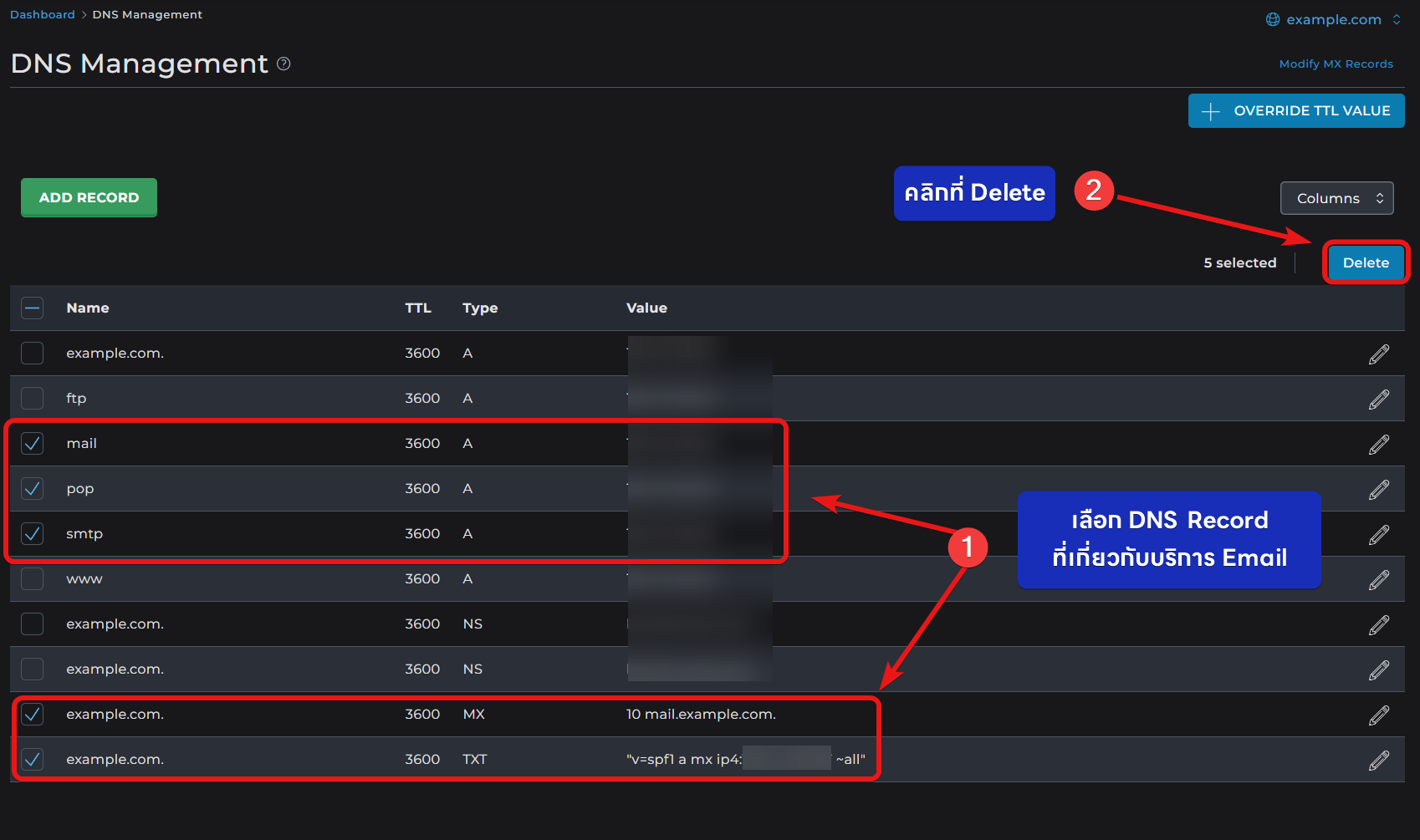Click pencil icon for mail record
The image size is (1420, 840).
coord(1379,444)
